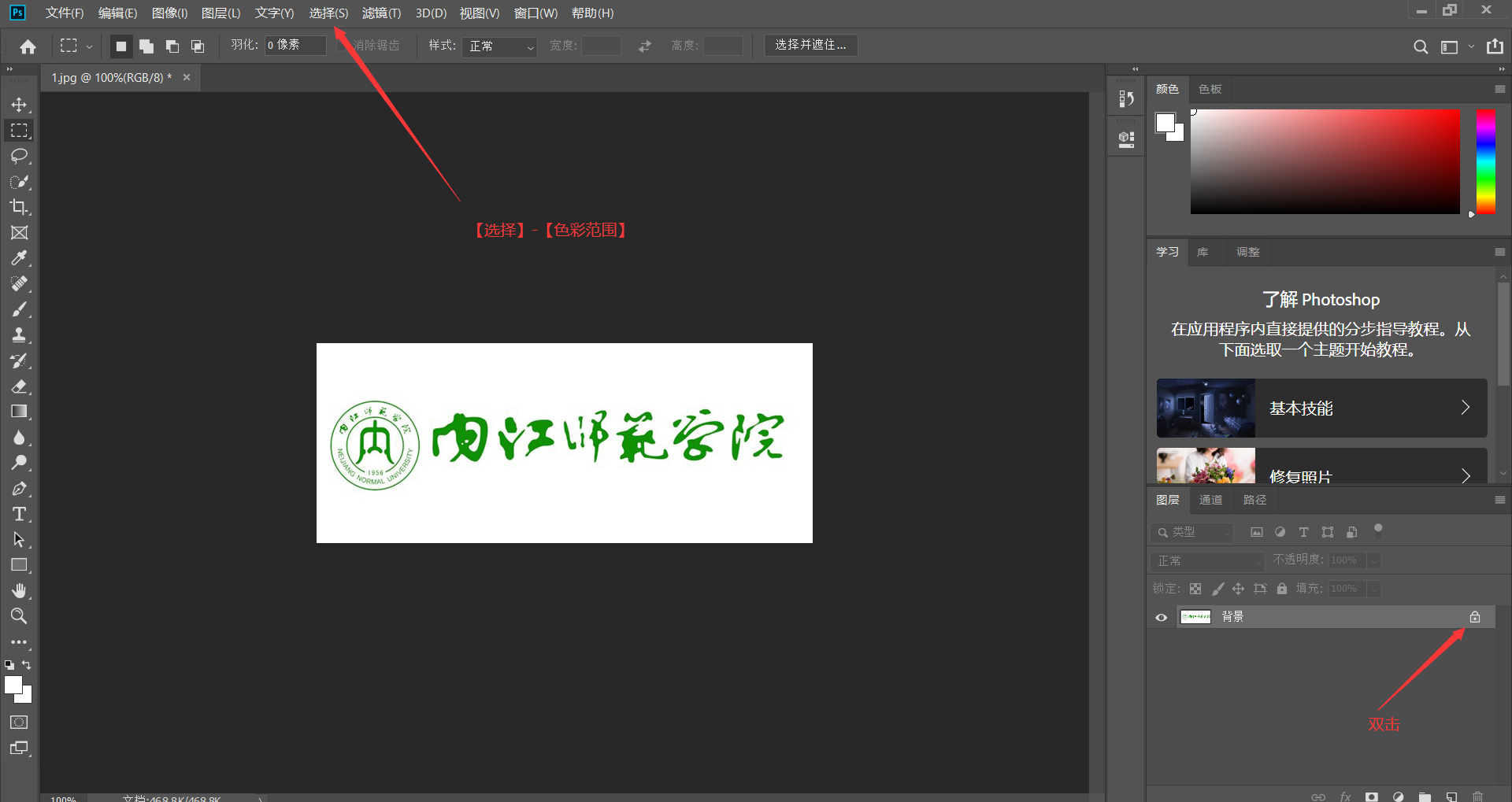This screenshot has width=1512, height=802.
Task: Select the Move tool
Action: pyautogui.click(x=19, y=105)
